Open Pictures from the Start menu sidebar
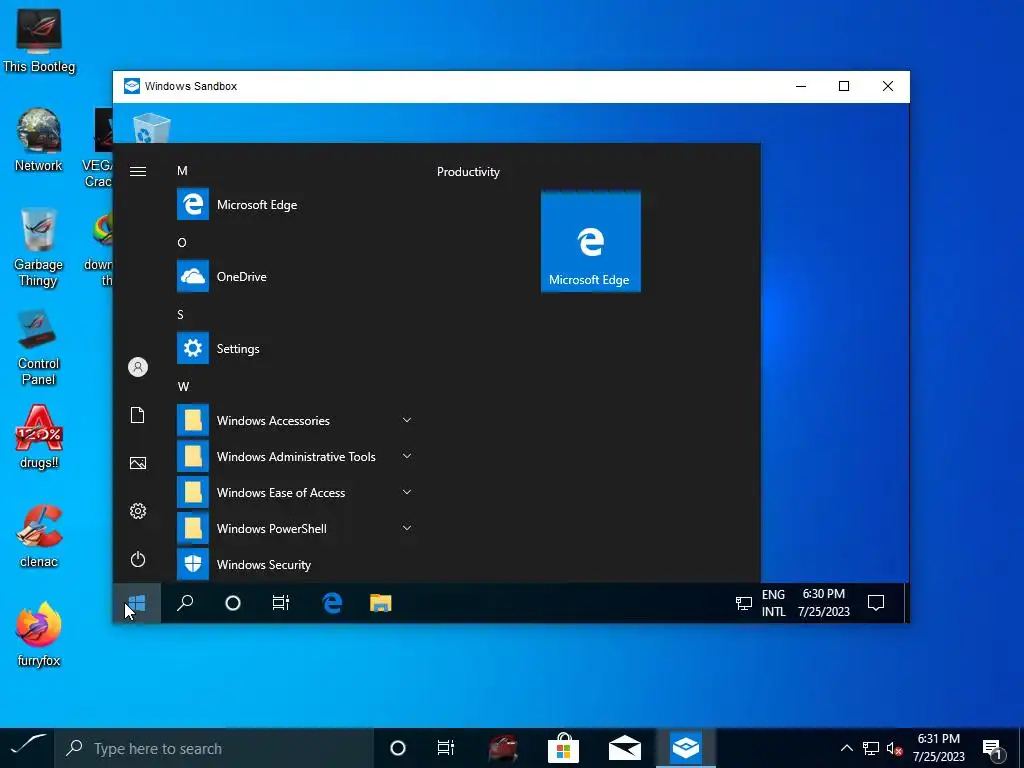The height and width of the screenshot is (768, 1024). click(x=138, y=463)
